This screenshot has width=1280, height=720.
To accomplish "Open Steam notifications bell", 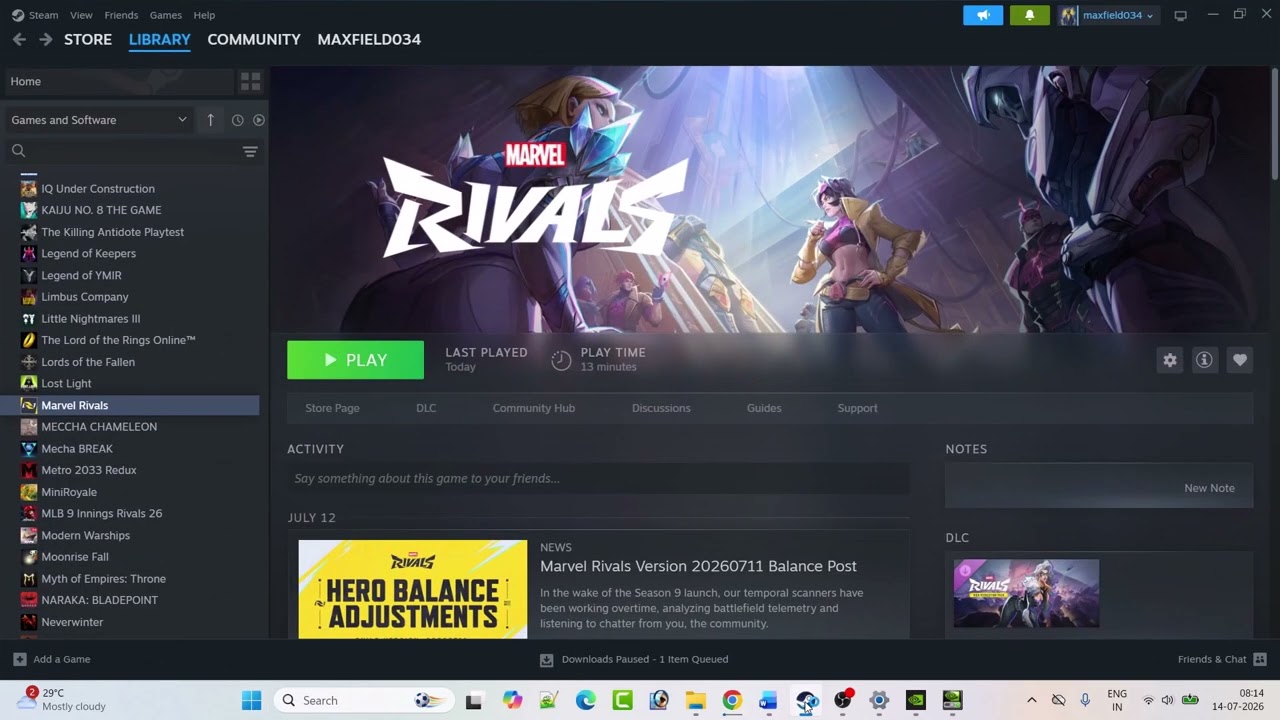I will 1030,15.
